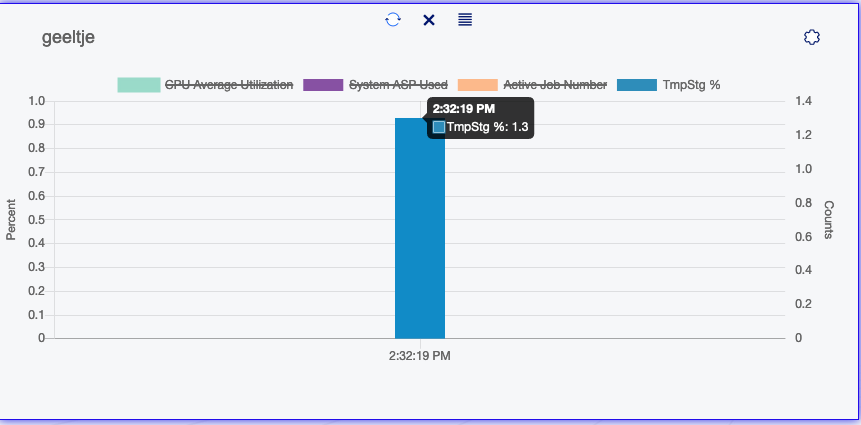Click the purple System ASP Used swatch
Screen dimensions: 861x425
322,85
